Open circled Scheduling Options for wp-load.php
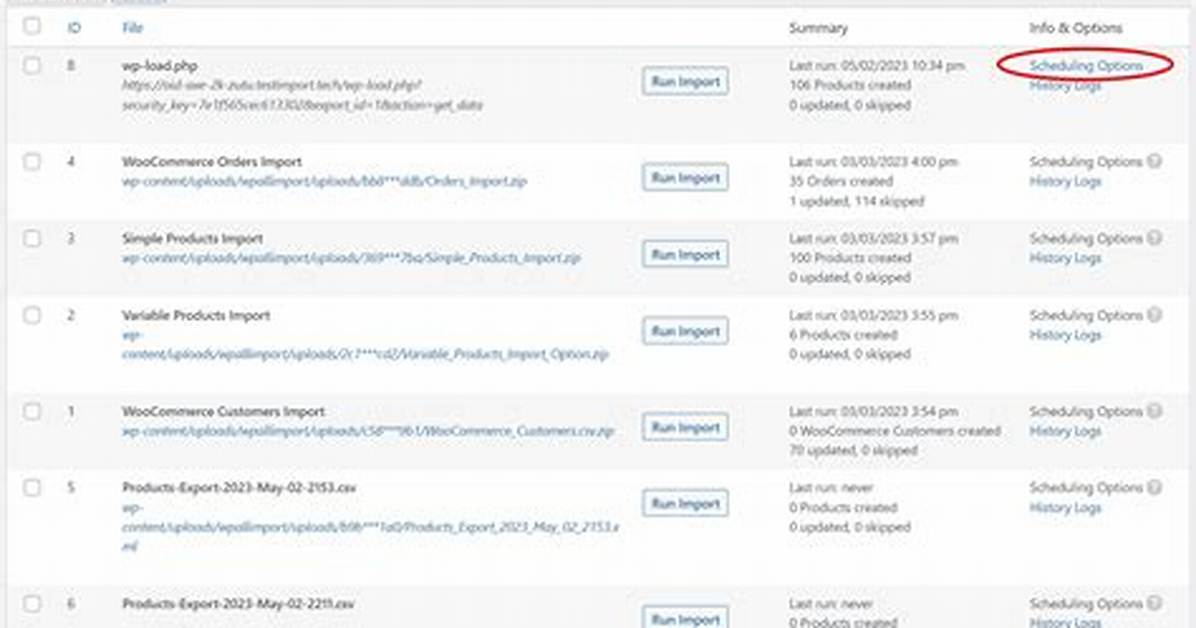Screen dimensions: 1196x628 tap(1085, 66)
